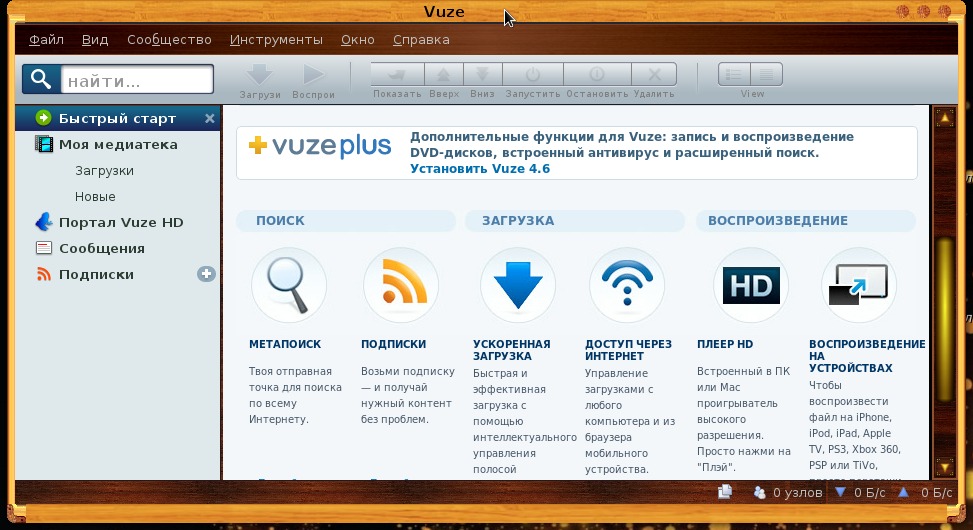
Task: Click the vuze plus logo
Action: (x=320, y=146)
